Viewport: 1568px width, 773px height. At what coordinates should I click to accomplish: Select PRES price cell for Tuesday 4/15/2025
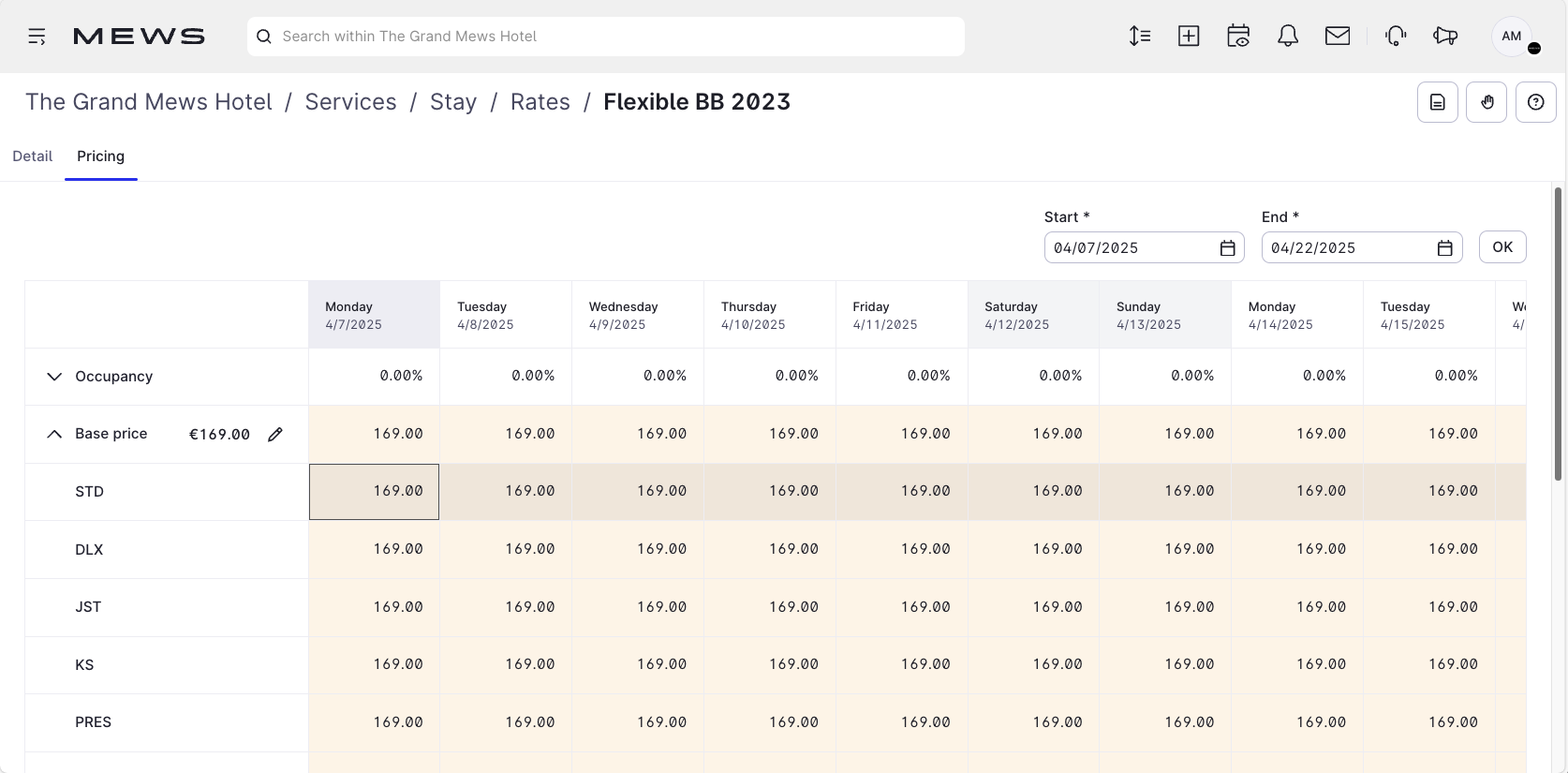coord(1429,722)
